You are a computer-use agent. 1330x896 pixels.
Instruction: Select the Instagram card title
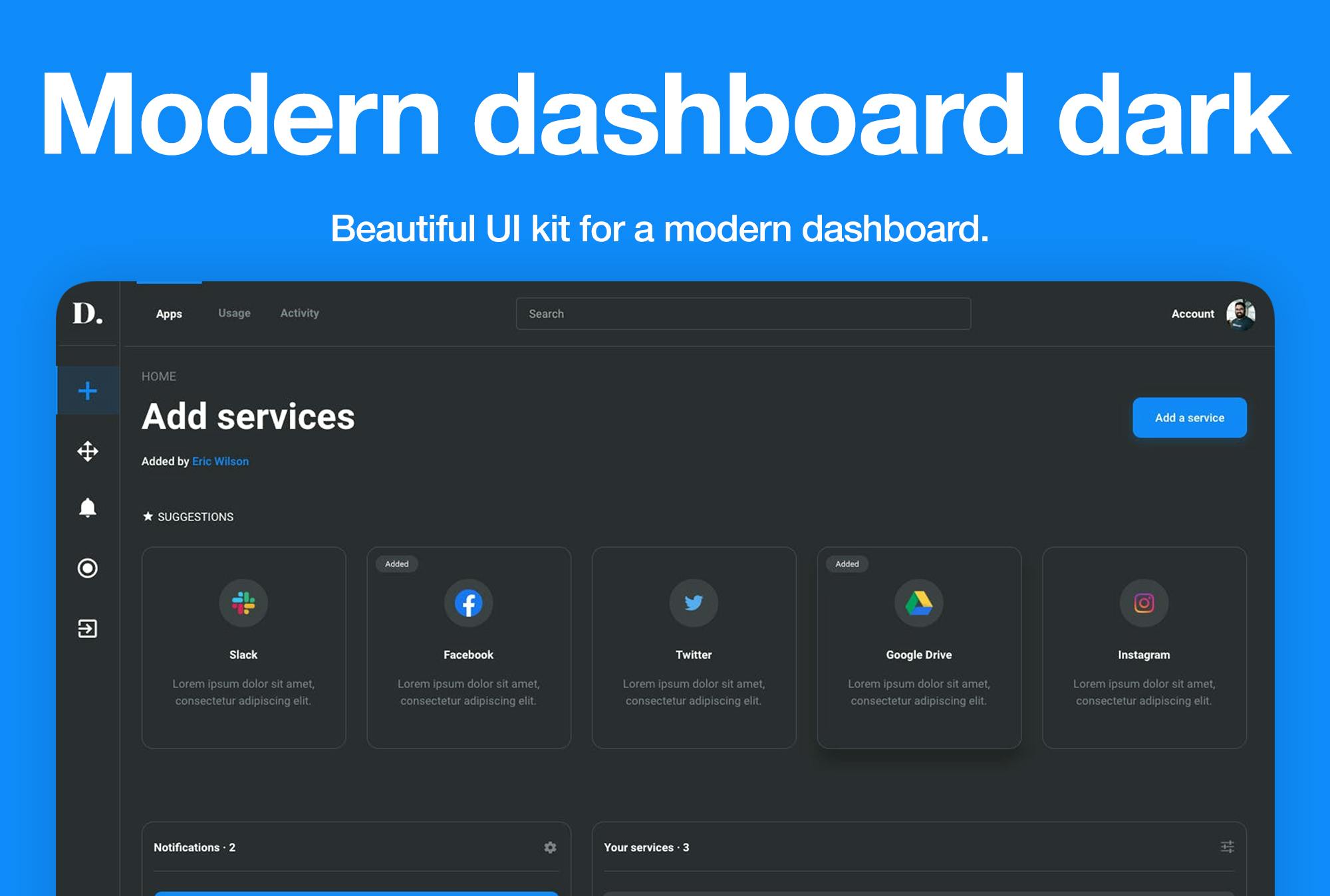[1144, 655]
